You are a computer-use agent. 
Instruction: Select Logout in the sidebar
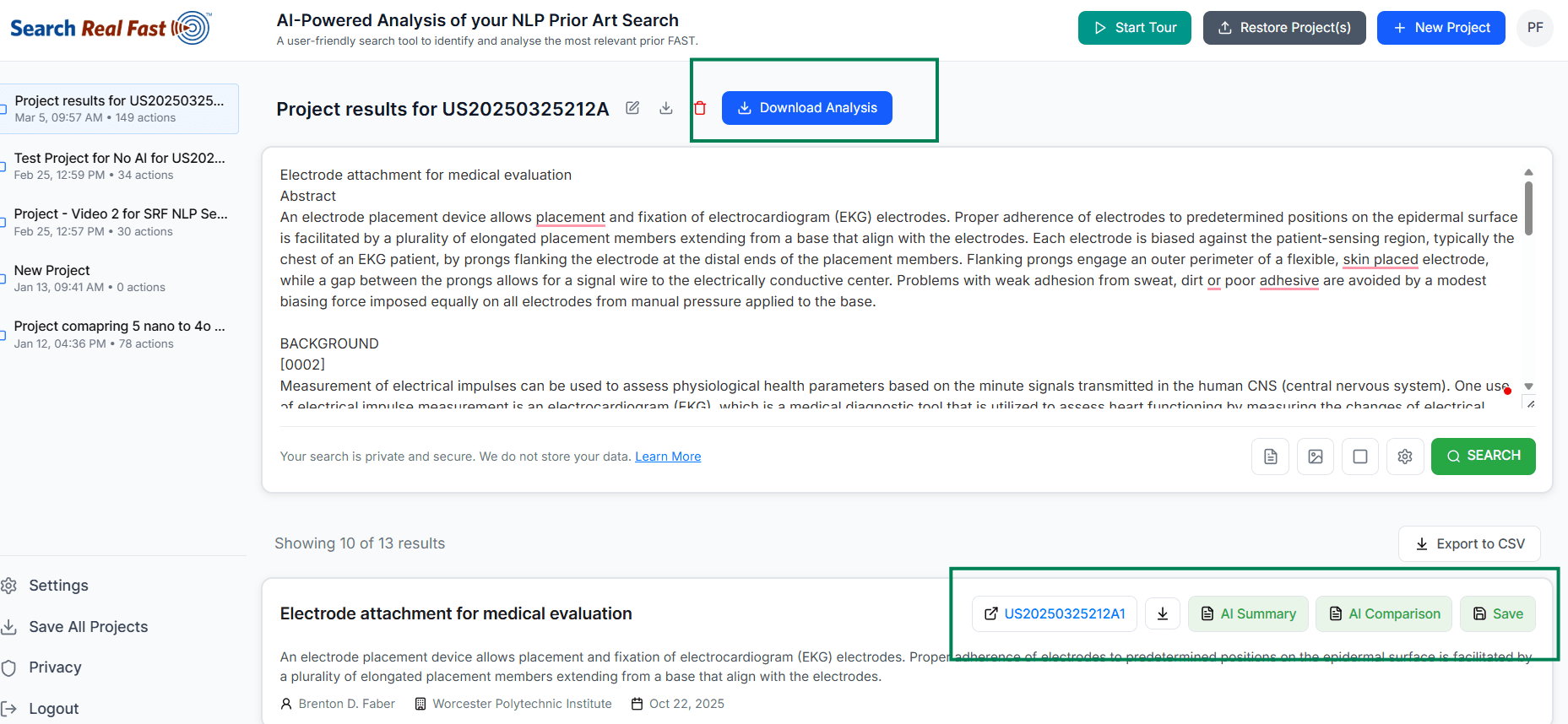53,708
